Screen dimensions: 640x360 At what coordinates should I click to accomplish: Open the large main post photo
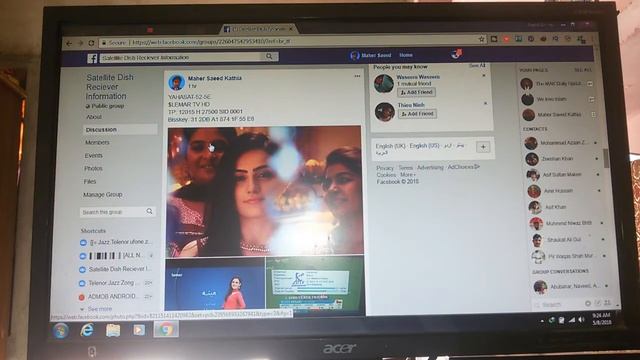tap(264, 191)
